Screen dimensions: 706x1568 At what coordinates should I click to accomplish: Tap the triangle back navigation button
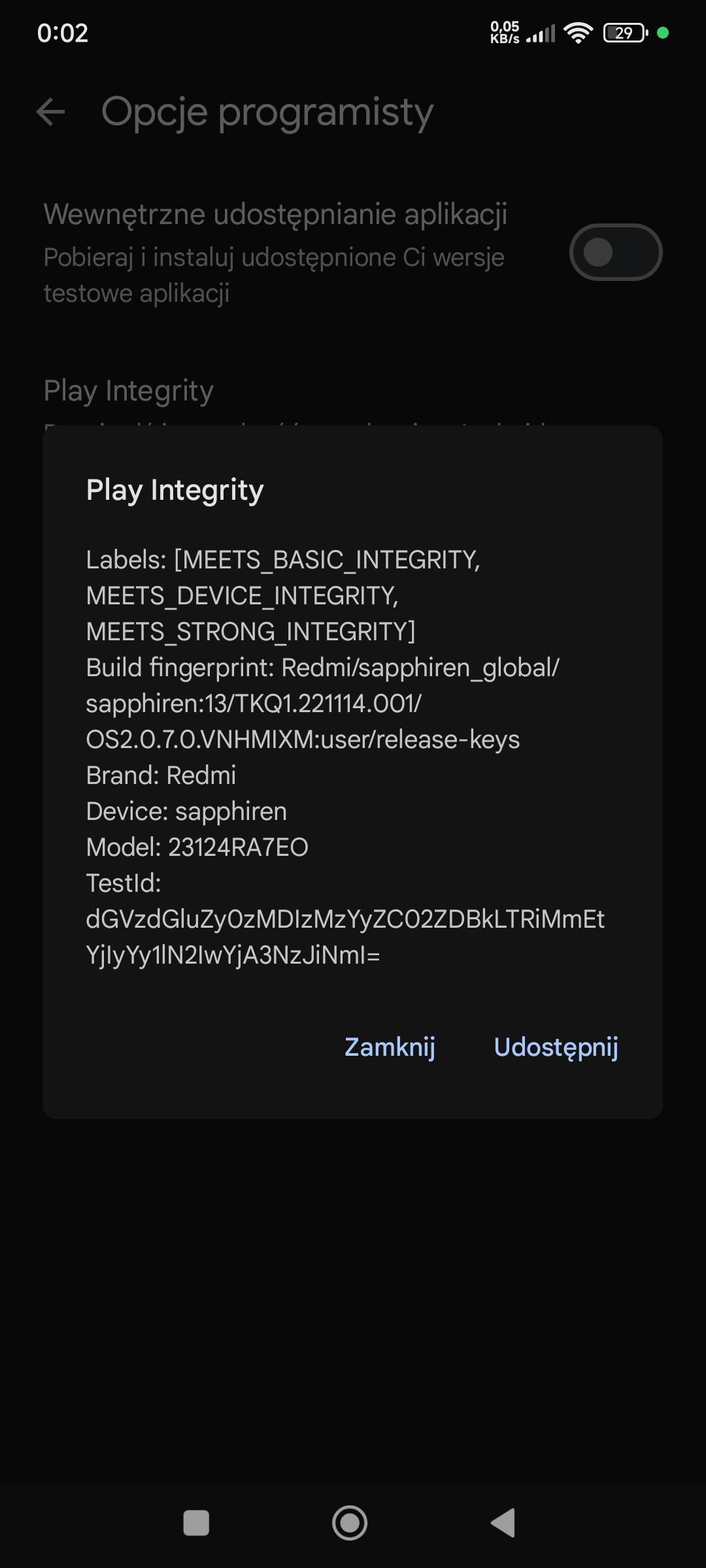coord(503,1523)
